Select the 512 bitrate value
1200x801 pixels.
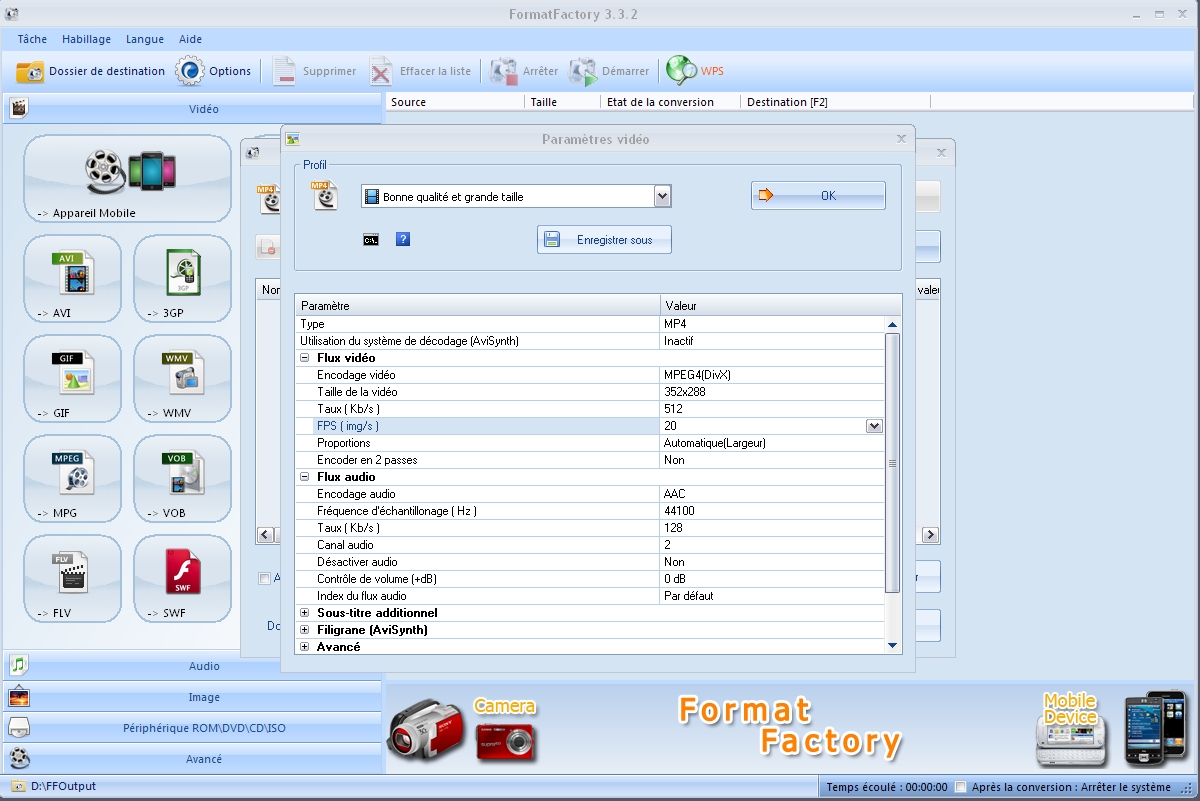[x=673, y=409]
